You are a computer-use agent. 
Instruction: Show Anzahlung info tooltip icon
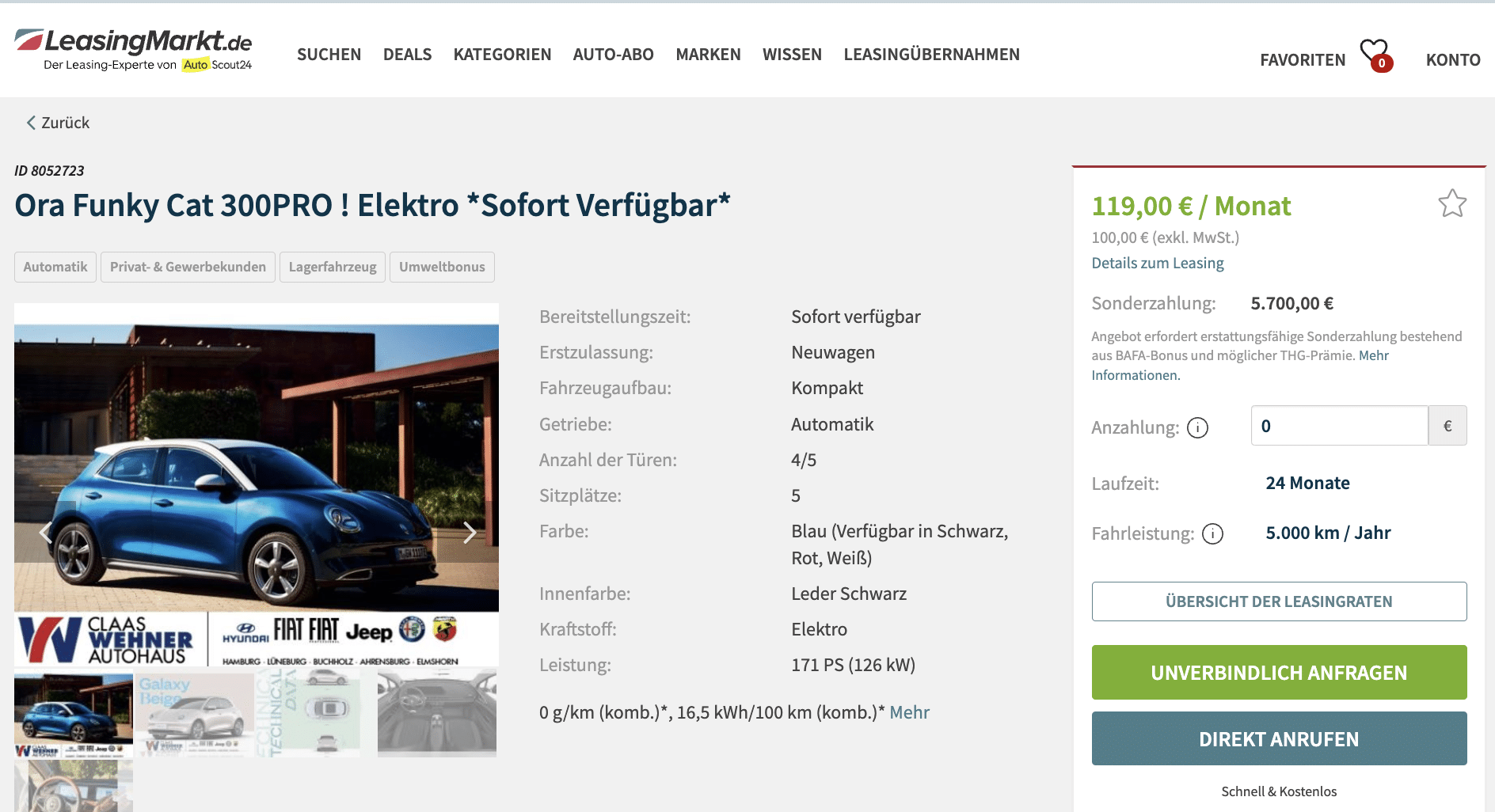[x=1197, y=427]
